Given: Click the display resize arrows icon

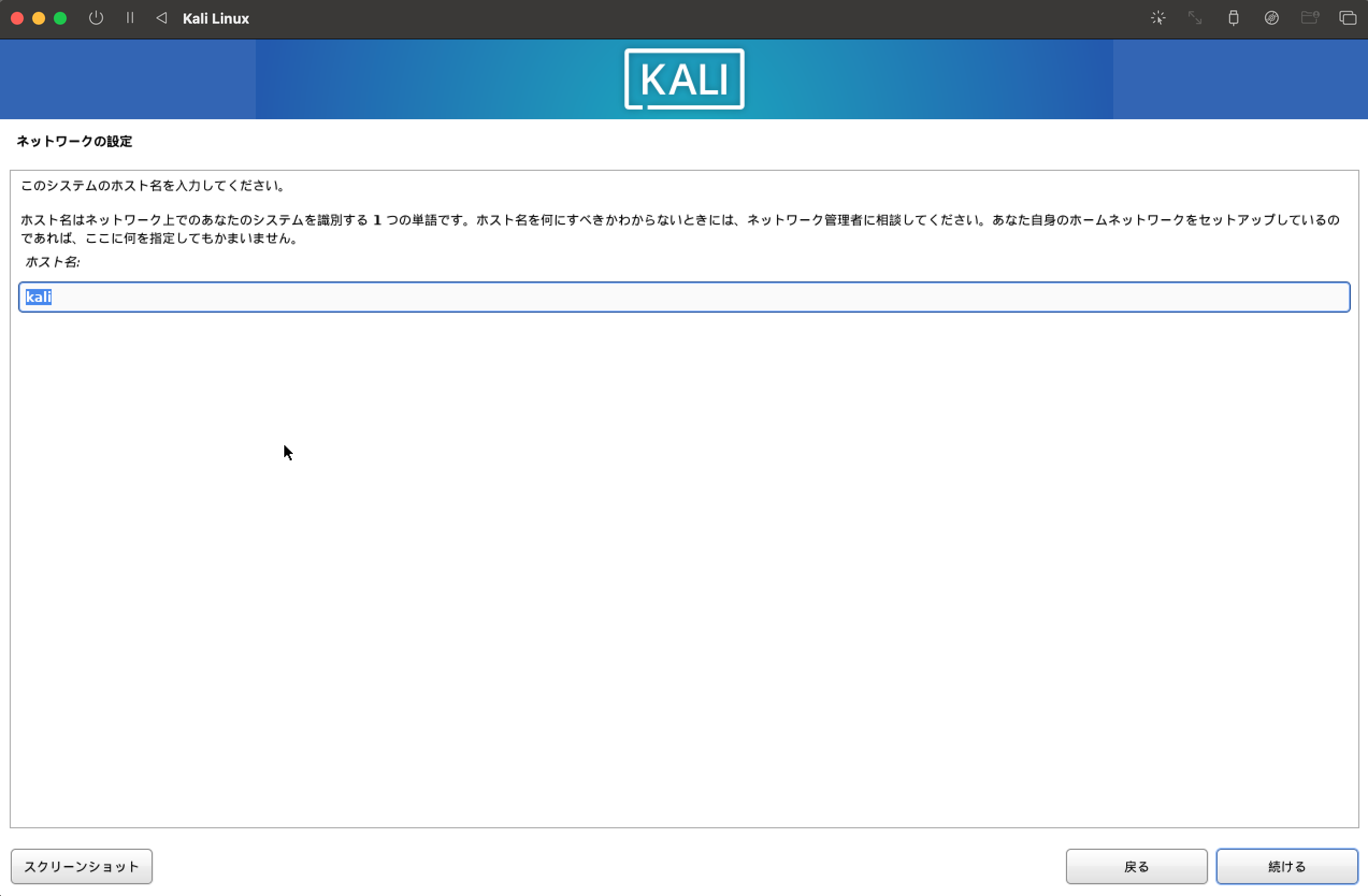Looking at the screenshot, I should click(1195, 18).
